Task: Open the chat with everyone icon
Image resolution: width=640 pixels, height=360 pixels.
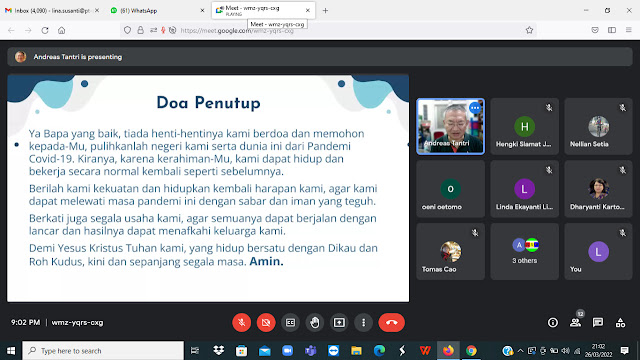Action: coord(598,322)
